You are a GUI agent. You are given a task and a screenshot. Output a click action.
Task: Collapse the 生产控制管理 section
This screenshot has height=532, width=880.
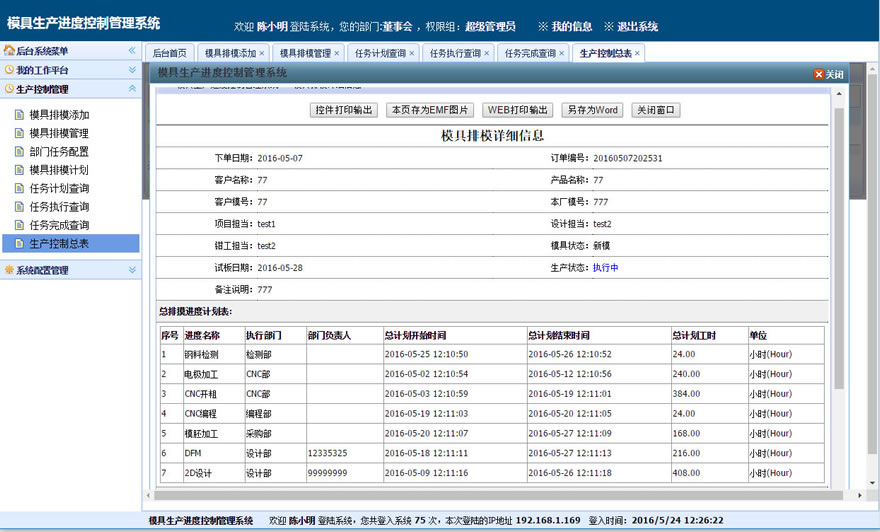pos(132,89)
